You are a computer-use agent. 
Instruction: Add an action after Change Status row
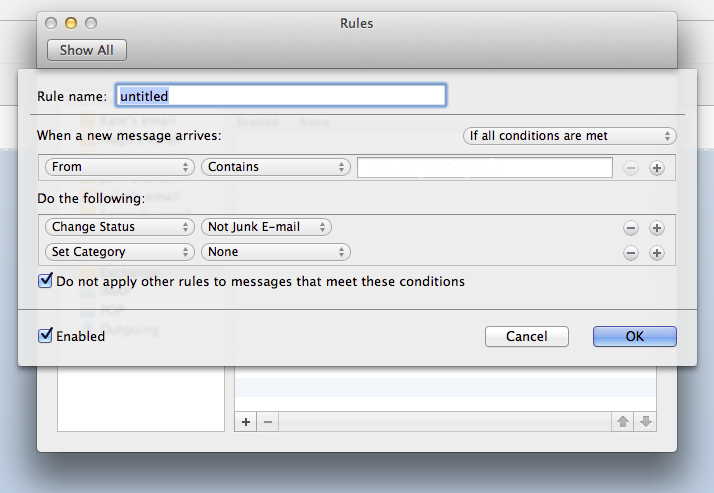[x=657, y=228]
